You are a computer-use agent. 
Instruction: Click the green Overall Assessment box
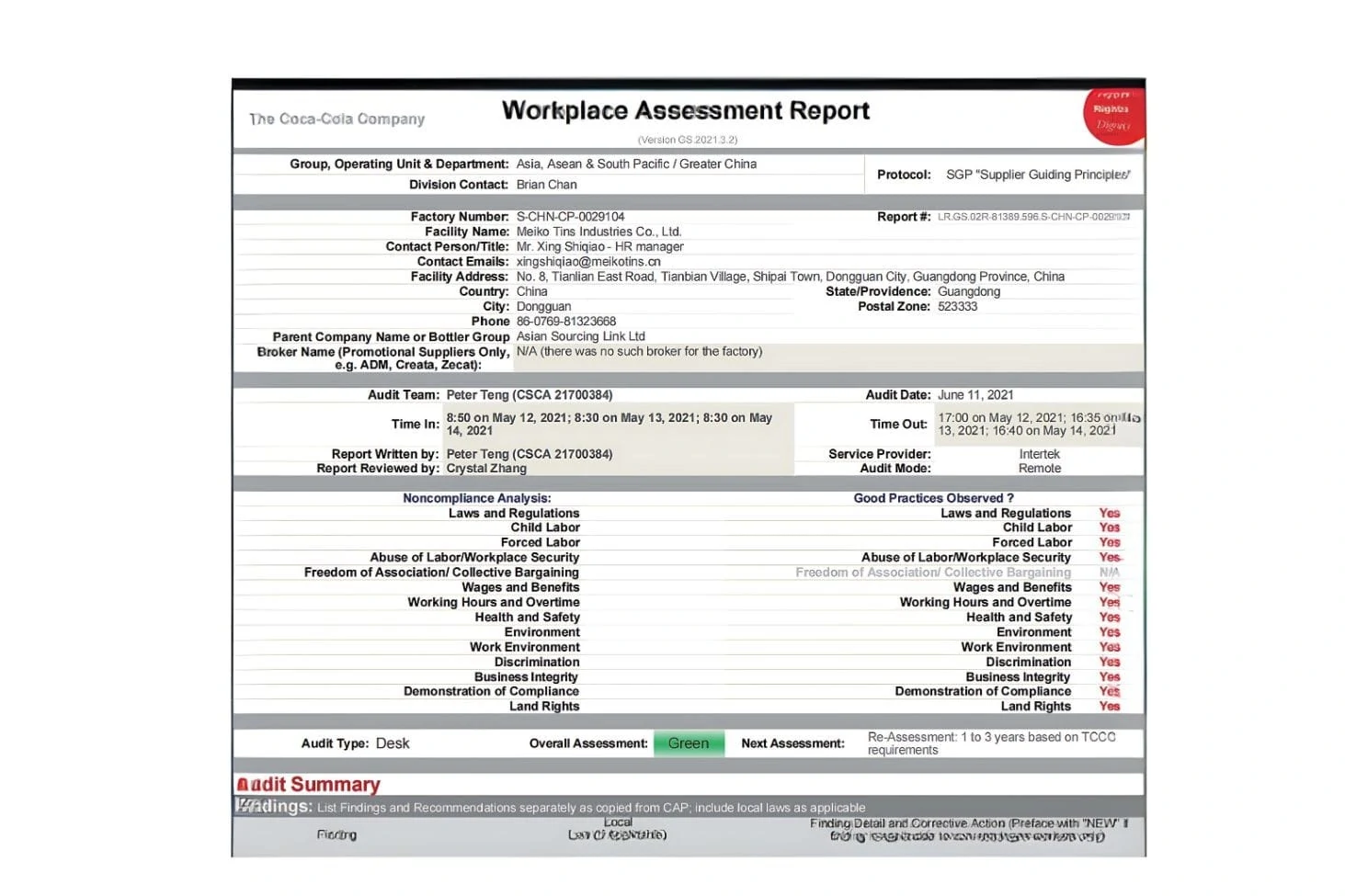coord(689,743)
